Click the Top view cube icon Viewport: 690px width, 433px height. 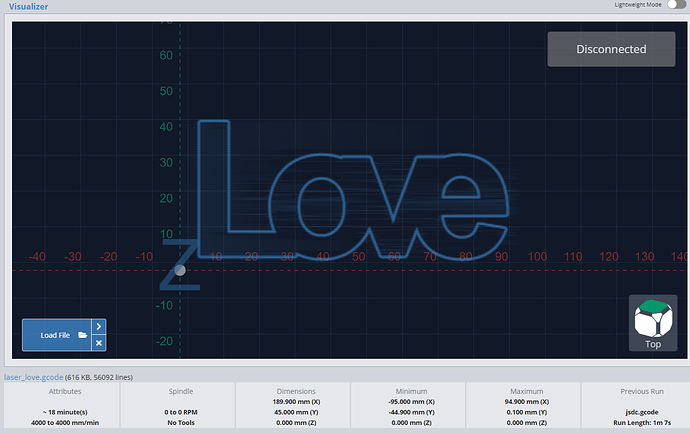pyautogui.click(x=653, y=323)
